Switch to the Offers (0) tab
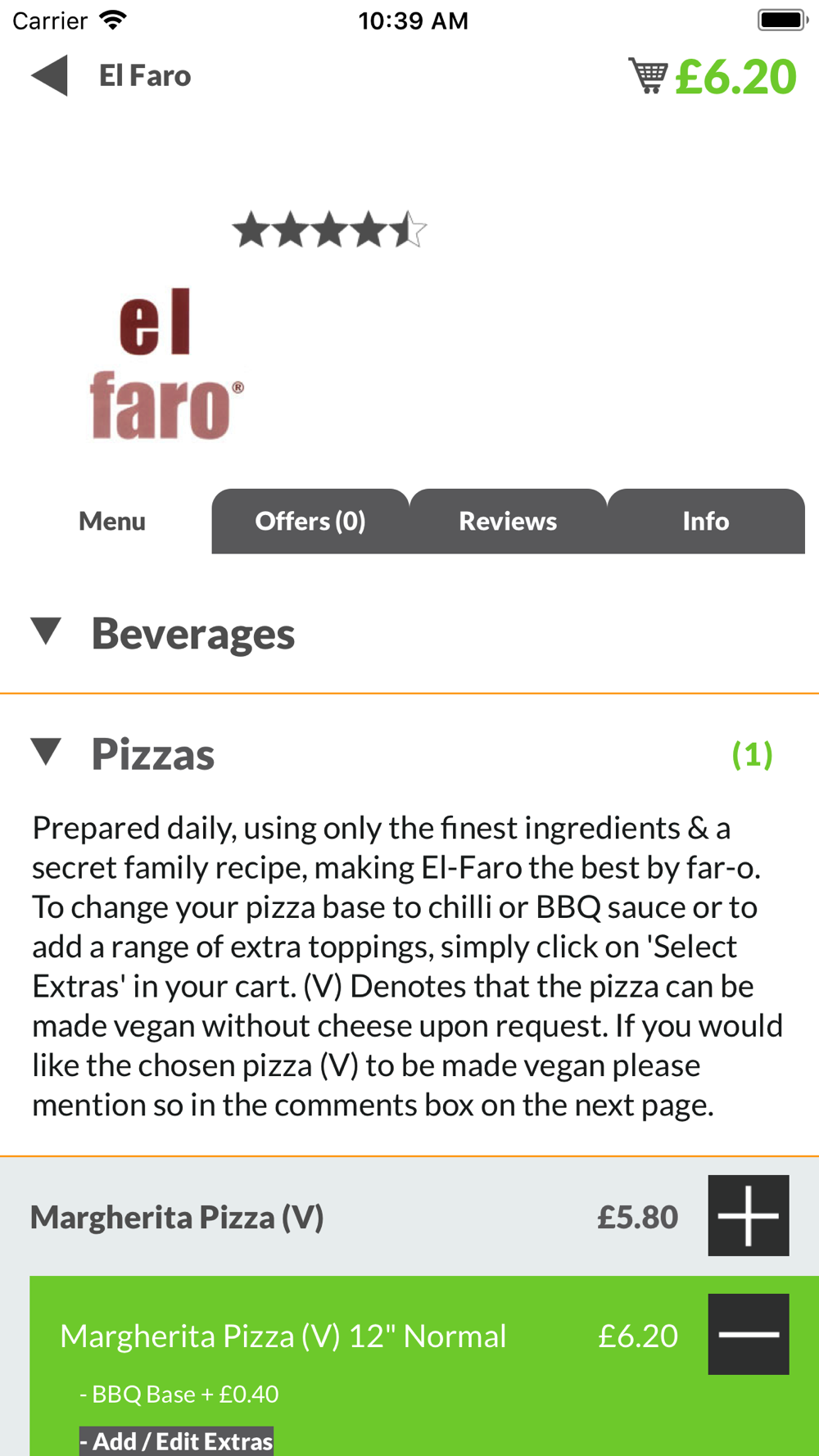This screenshot has height=1456, width=819. [310, 521]
